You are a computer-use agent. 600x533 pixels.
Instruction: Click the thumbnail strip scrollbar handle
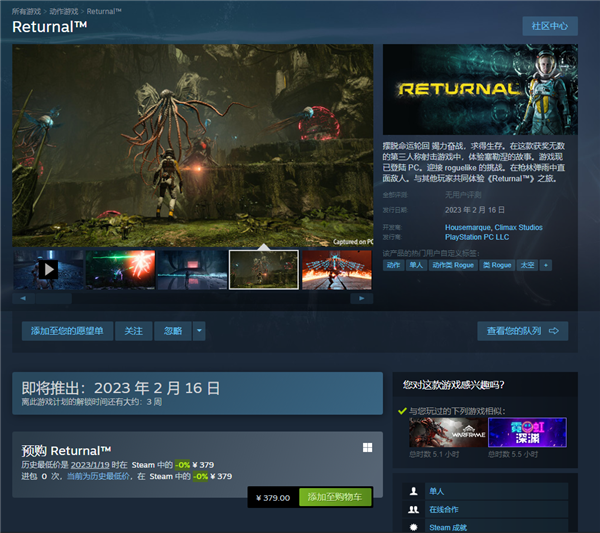point(54,298)
